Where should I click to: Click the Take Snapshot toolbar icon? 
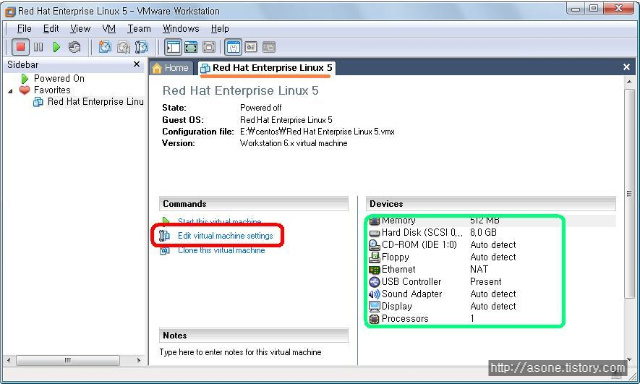[105, 47]
